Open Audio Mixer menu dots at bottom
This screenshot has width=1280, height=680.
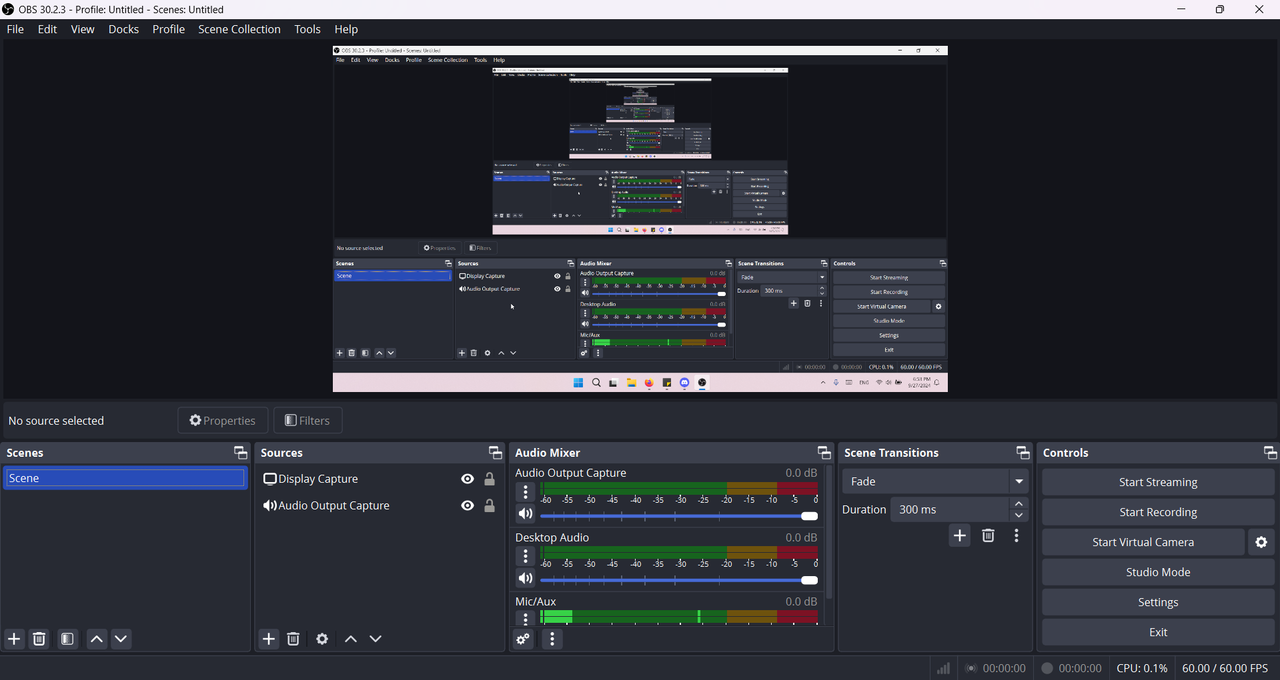tap(552, 639)
